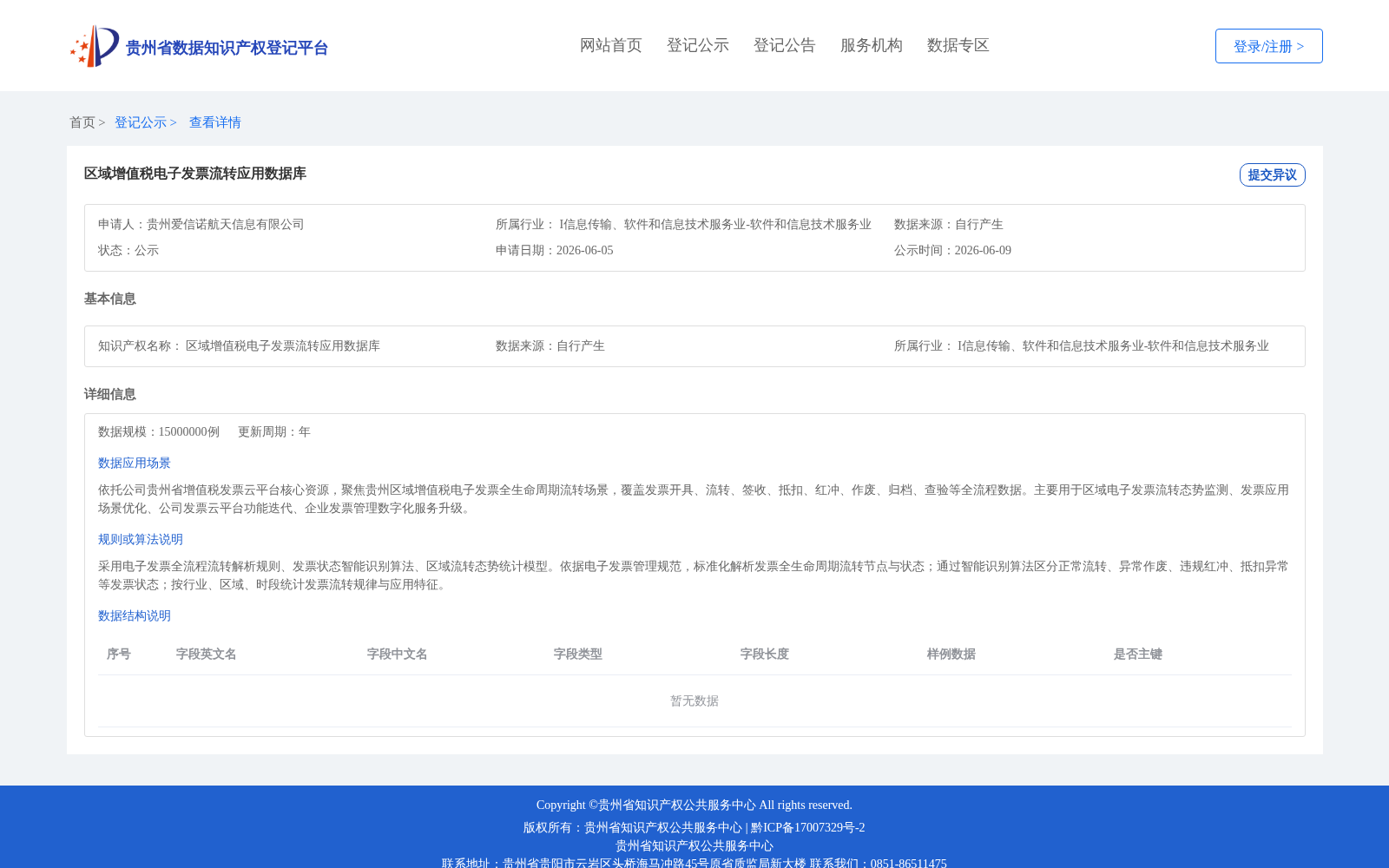Click the 黔ICP备17007329号-2 record number

pos(808,827)
